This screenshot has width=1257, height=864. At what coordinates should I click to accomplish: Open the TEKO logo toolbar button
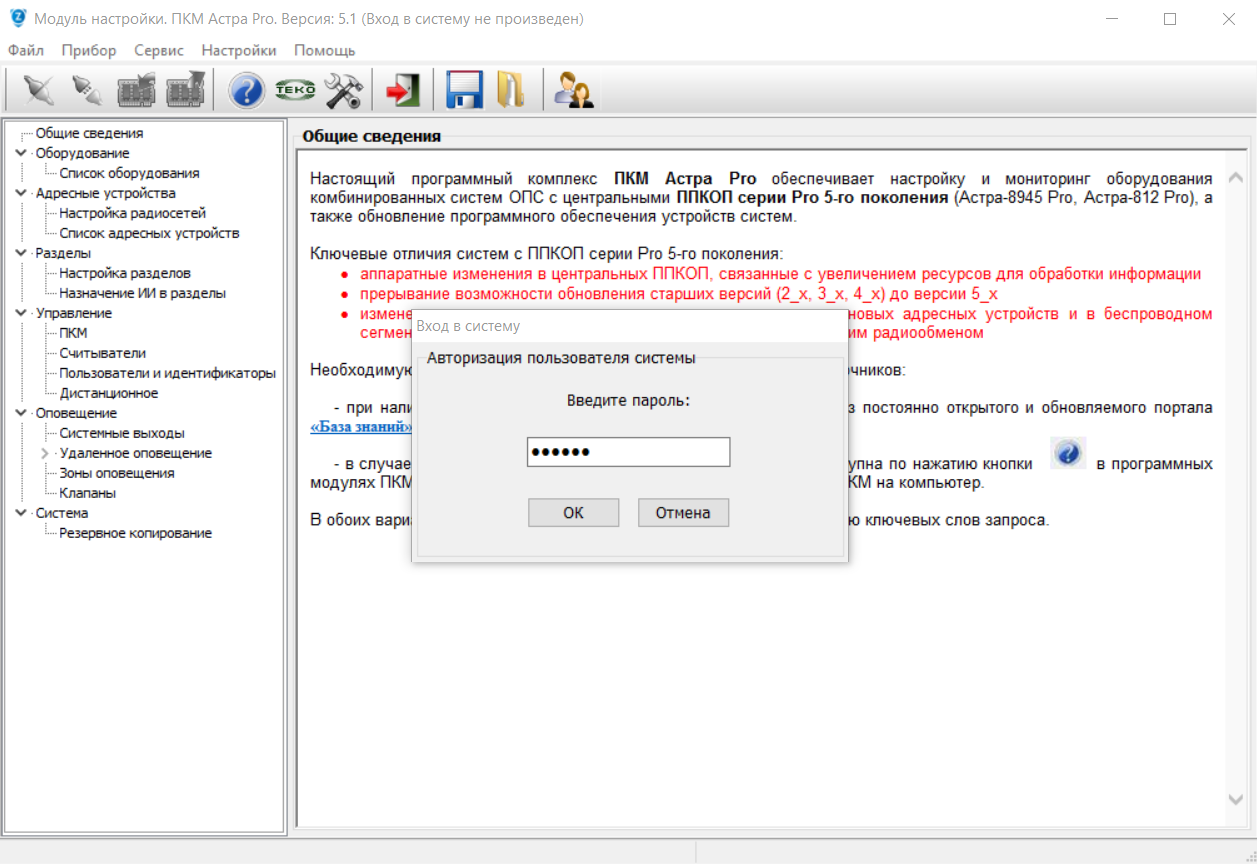pos(295,91)
